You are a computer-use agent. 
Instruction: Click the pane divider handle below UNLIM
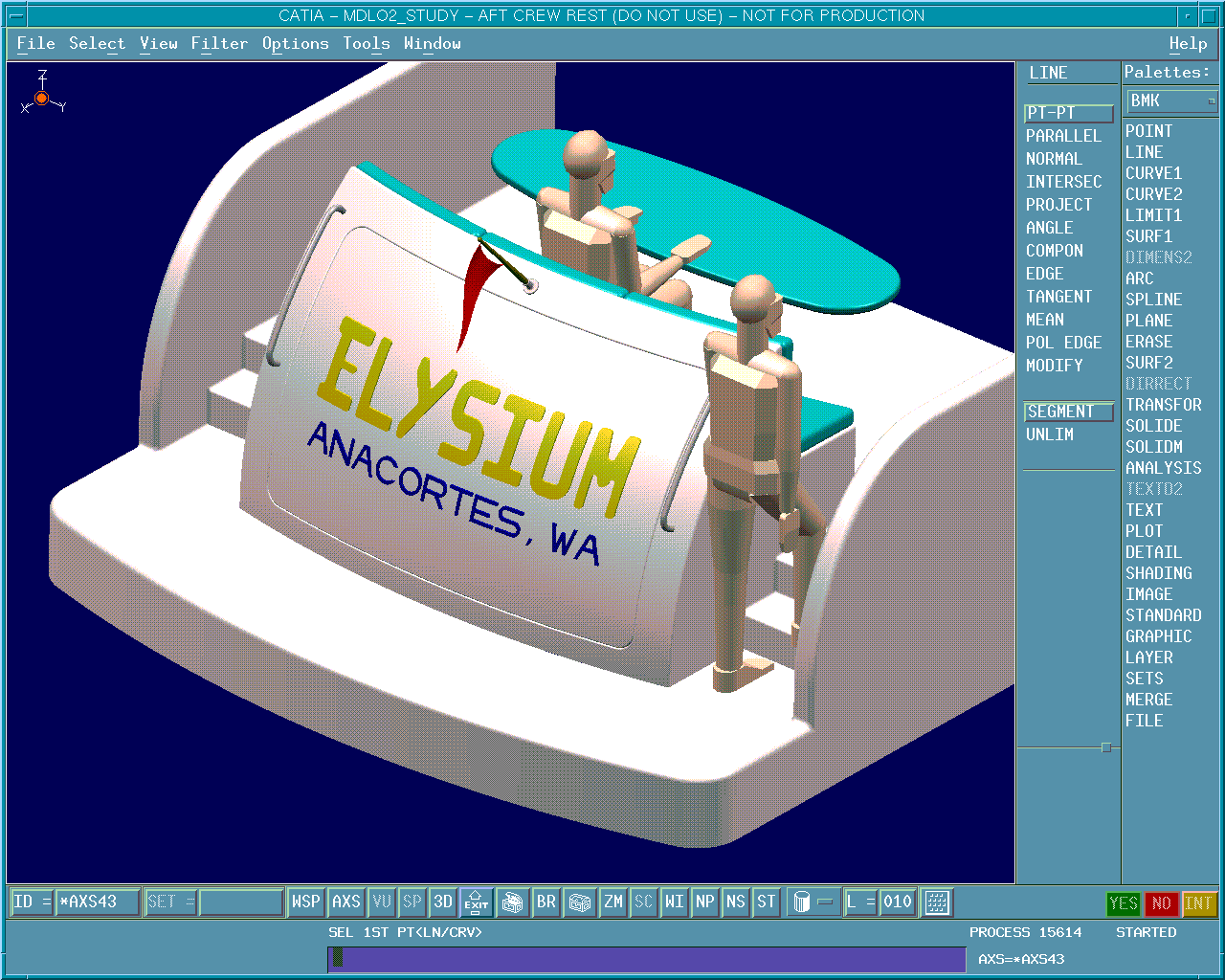click(1106, 747)
